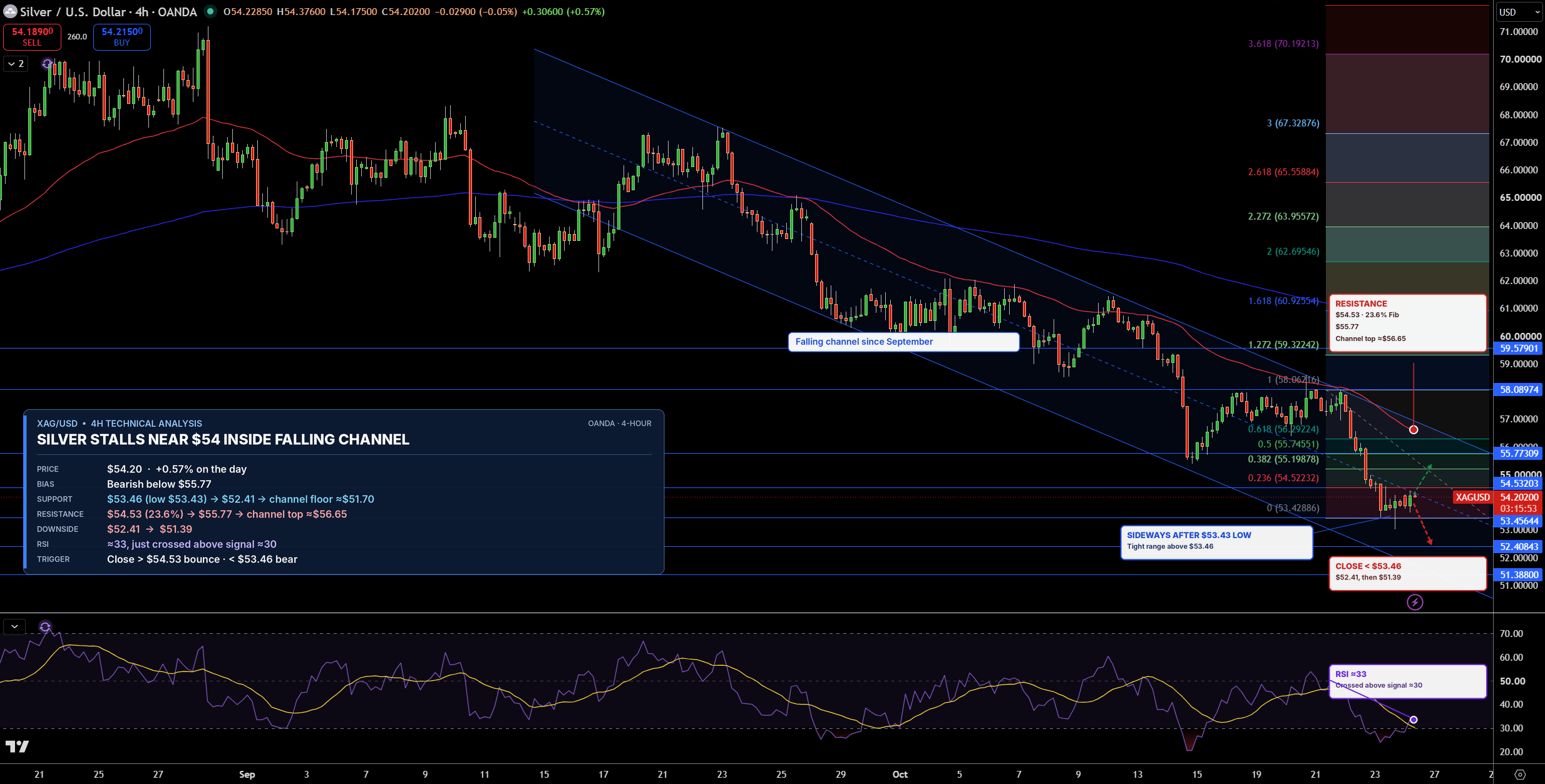Click the RSI pane refresh icon
This screenshot has height=784, width=1545.
point(45,626)
